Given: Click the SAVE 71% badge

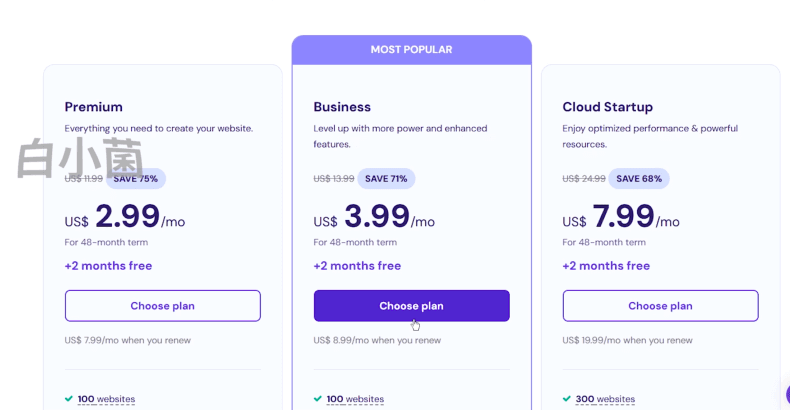Looking at the screenshot, I should coord(386,179).
